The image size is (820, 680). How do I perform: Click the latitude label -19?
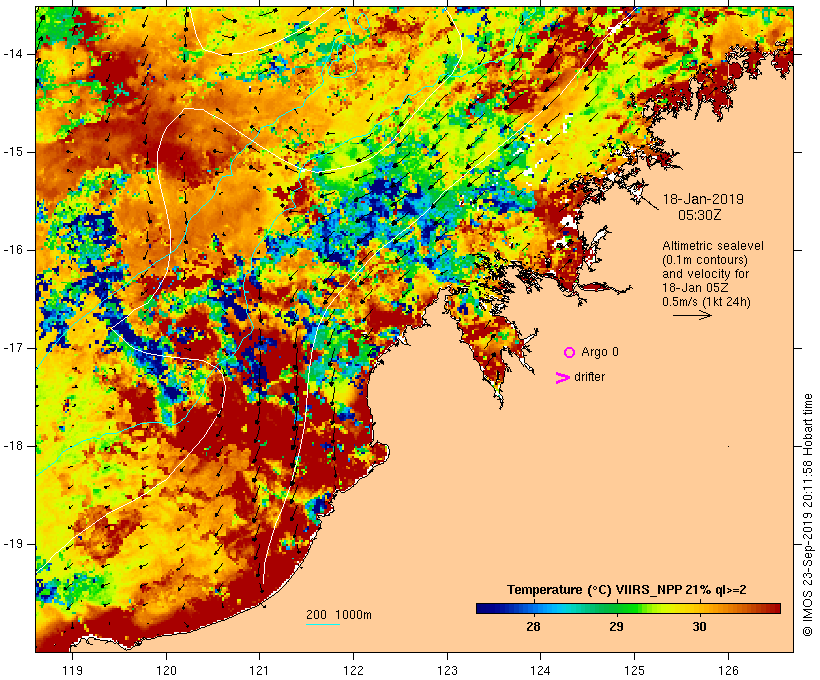click(x=13, y=544)
